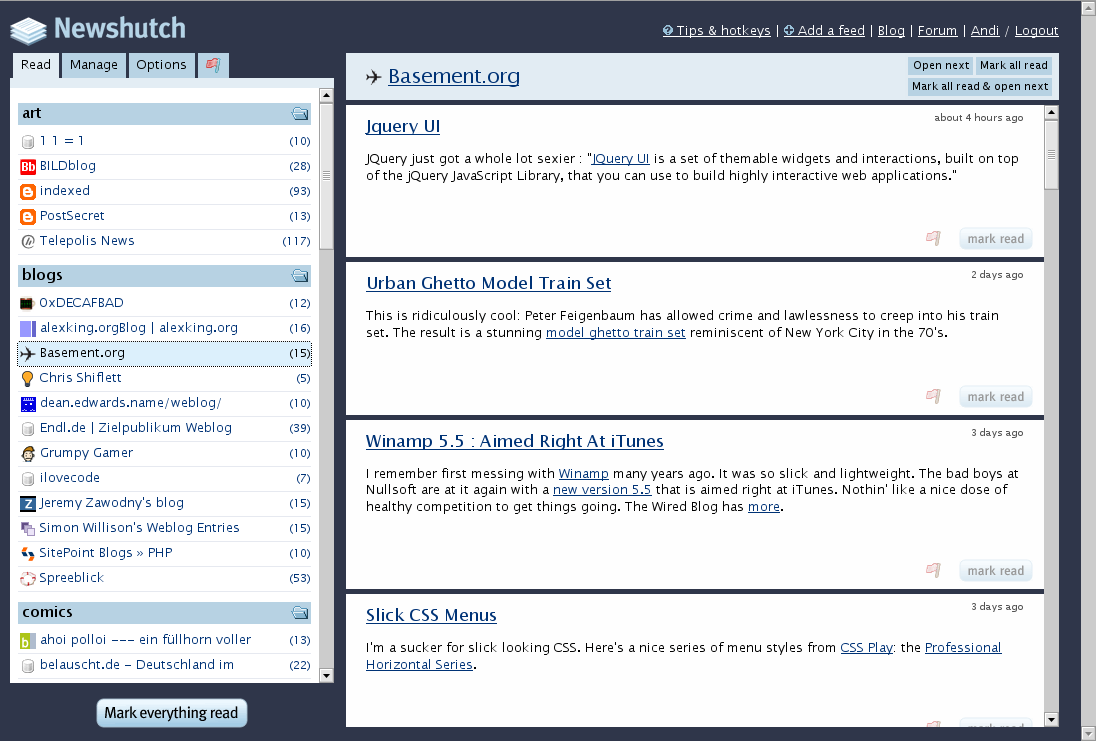Follow the CSS Play link
The width and height of the screenshot is (1096, 741).
point(867,648)
